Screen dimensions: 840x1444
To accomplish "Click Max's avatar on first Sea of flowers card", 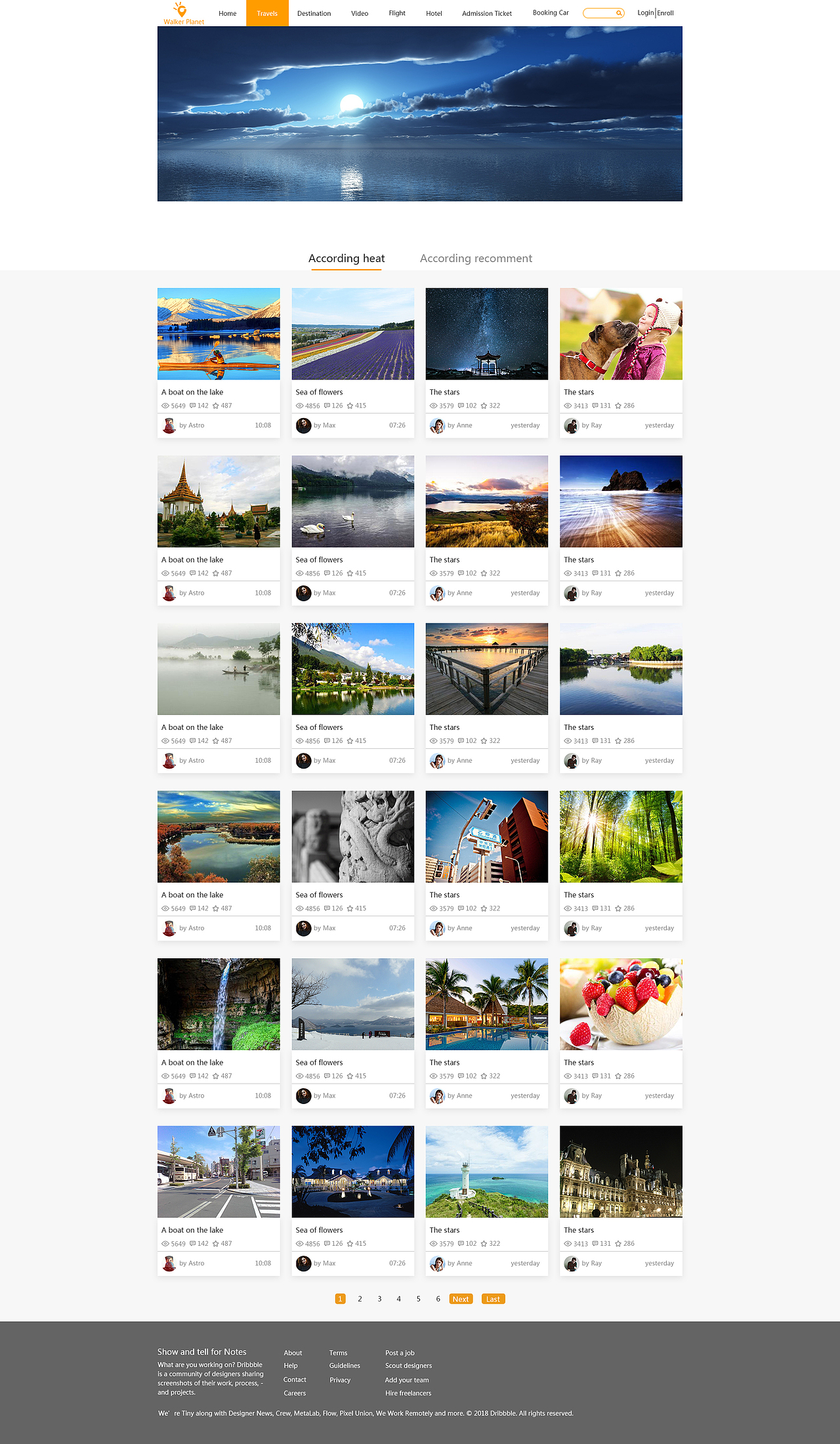I will [x=303, y=425].
